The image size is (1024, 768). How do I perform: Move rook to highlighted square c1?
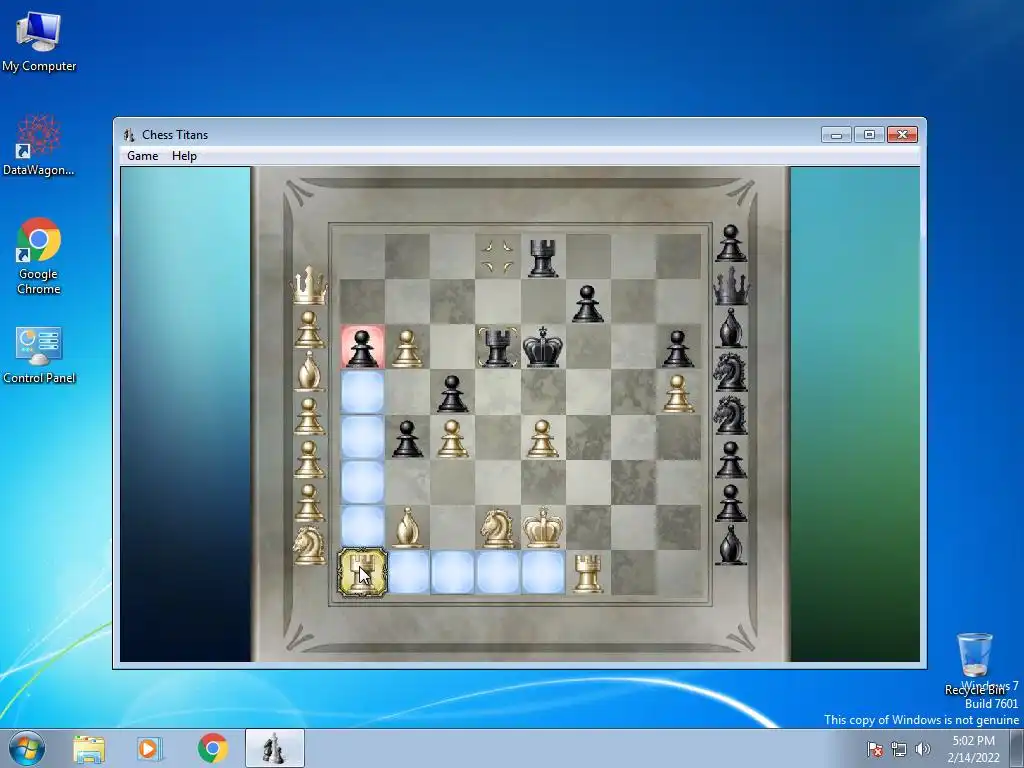(452, 572)
